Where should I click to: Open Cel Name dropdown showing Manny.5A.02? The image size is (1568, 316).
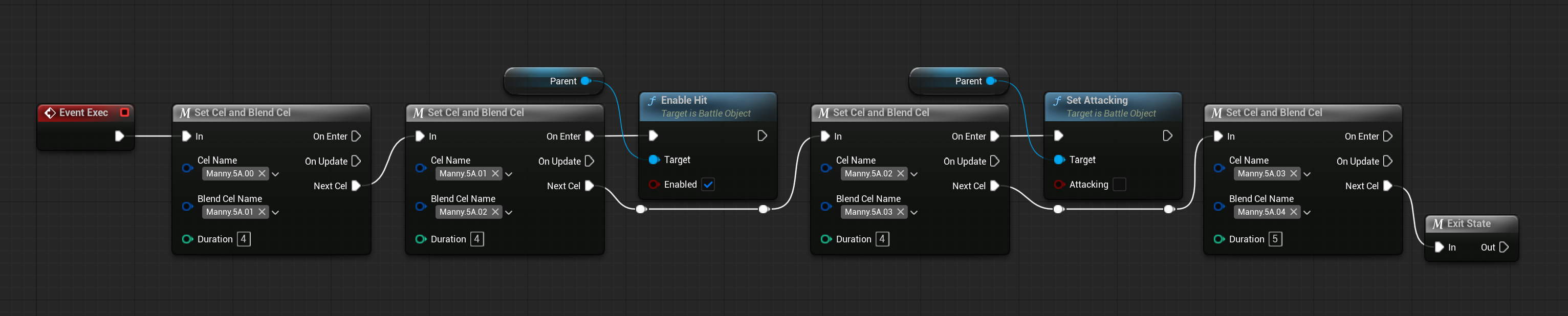(914, 174)
